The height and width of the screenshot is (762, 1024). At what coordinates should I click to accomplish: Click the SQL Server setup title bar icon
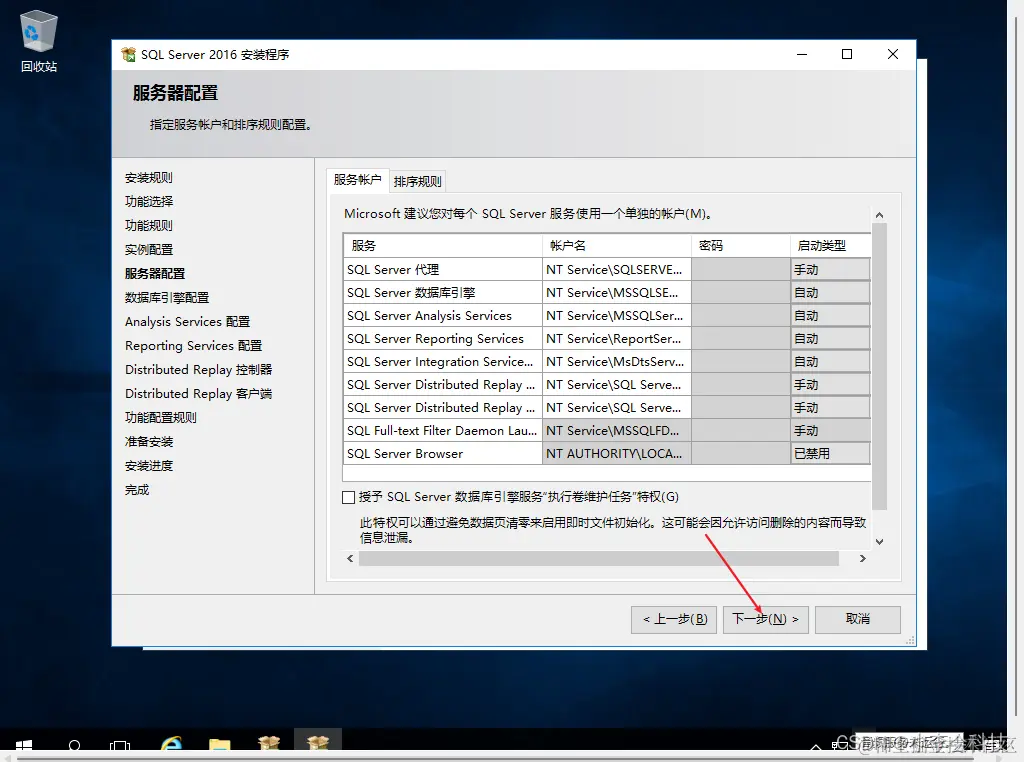pos(129,54)
